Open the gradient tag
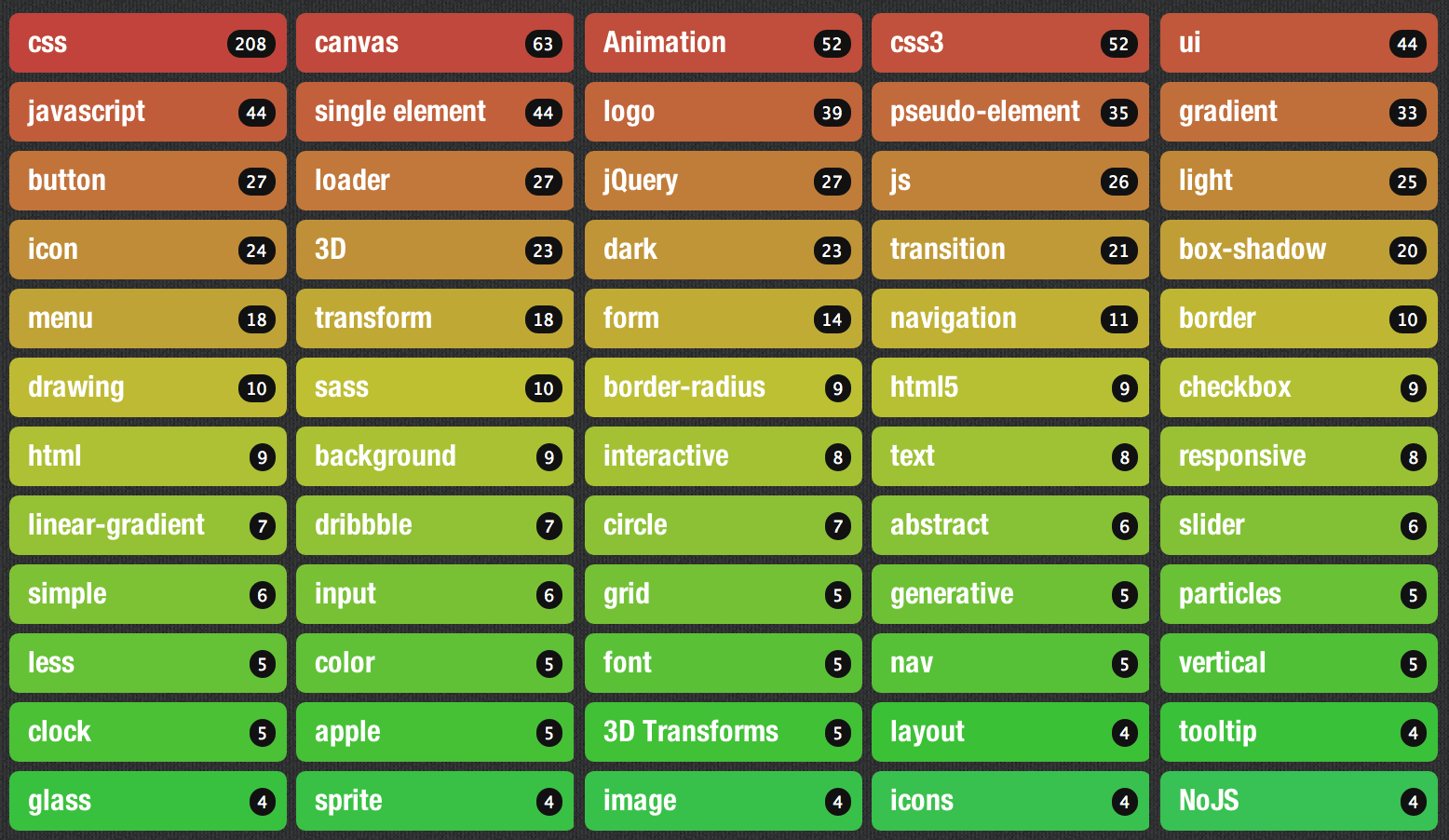 [x=1298, y=112]
